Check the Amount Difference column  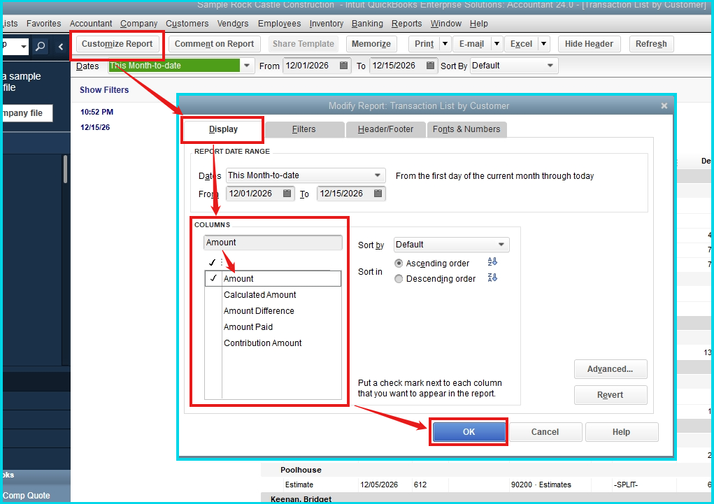tap(213, 311)
